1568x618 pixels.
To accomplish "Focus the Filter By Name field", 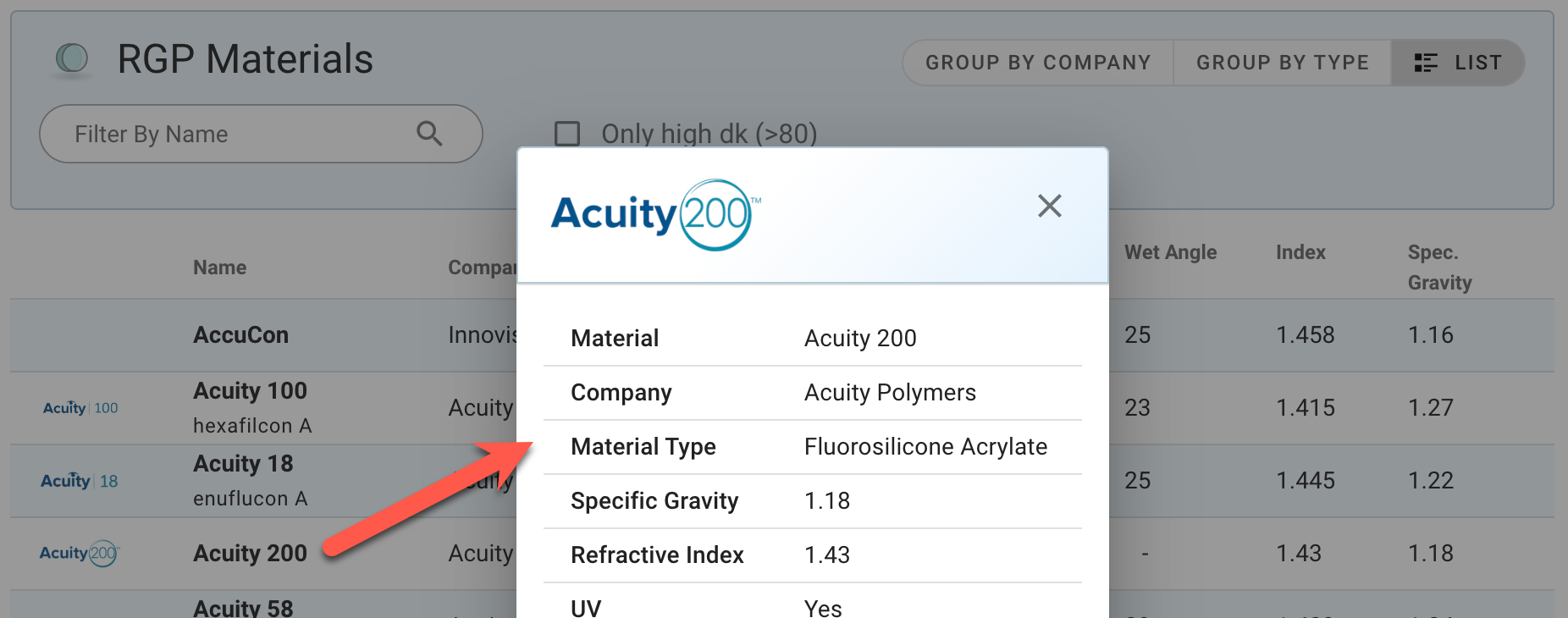I will click(x=237, y=134).
